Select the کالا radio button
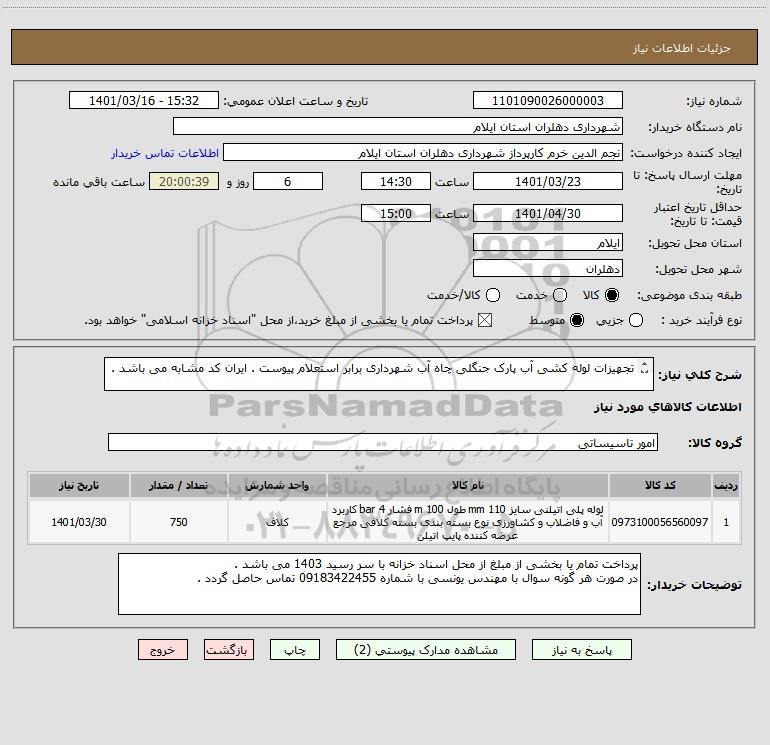770x745 pixels. pyautogui.click(x=612, y=295)
